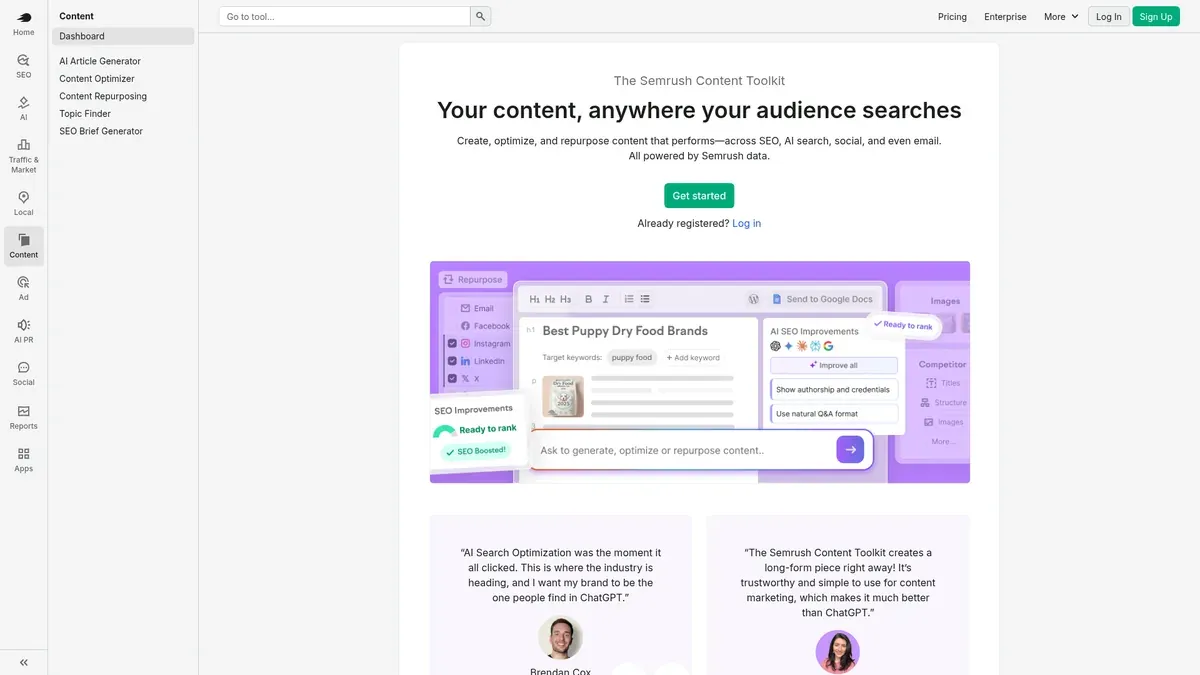Click Brendan Cox's avatar photo
The height and width of the screenshot is (675, 1200).
[x=560, y=638]
